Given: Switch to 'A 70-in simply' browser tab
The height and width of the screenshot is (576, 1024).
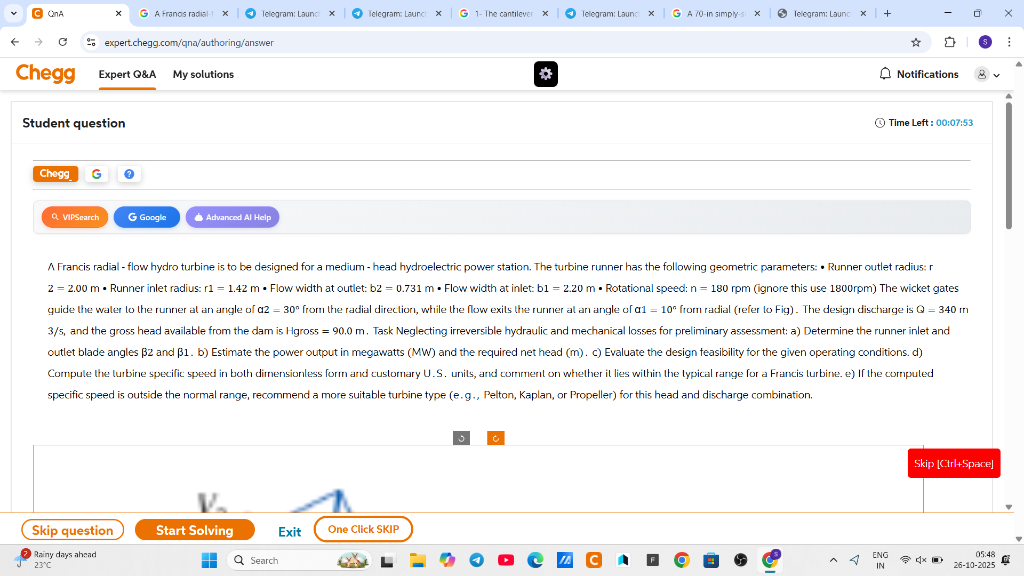Looking at the screenshot, I should [716, 14].
